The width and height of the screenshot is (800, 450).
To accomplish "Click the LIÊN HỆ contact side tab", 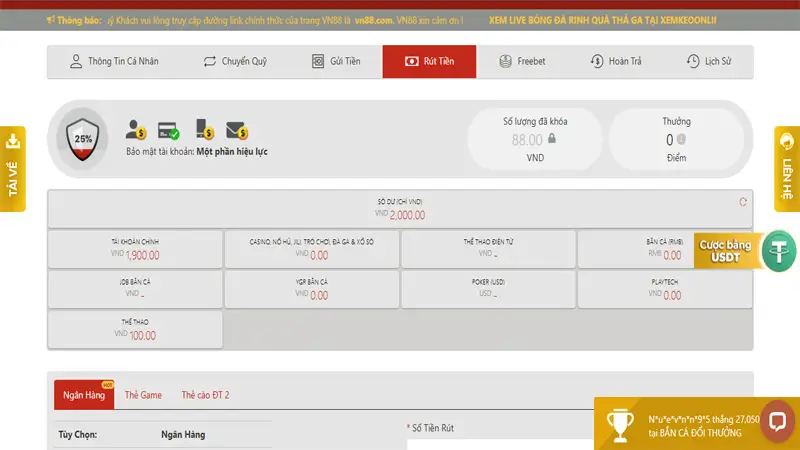I will (787, 168).
